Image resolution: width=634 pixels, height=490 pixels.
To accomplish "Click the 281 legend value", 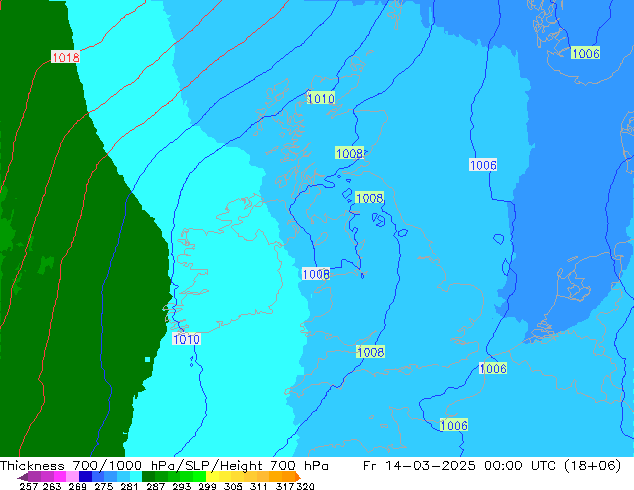I will coord(129,486).
